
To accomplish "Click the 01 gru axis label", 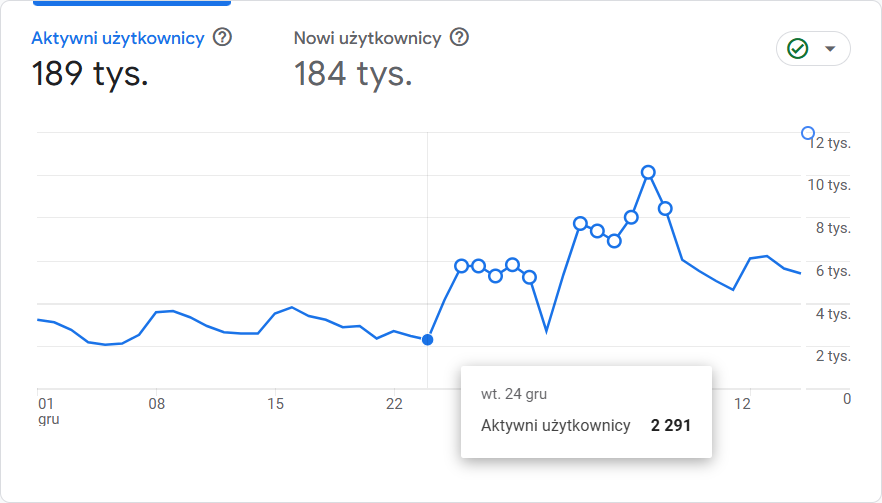I will (47, 411).
